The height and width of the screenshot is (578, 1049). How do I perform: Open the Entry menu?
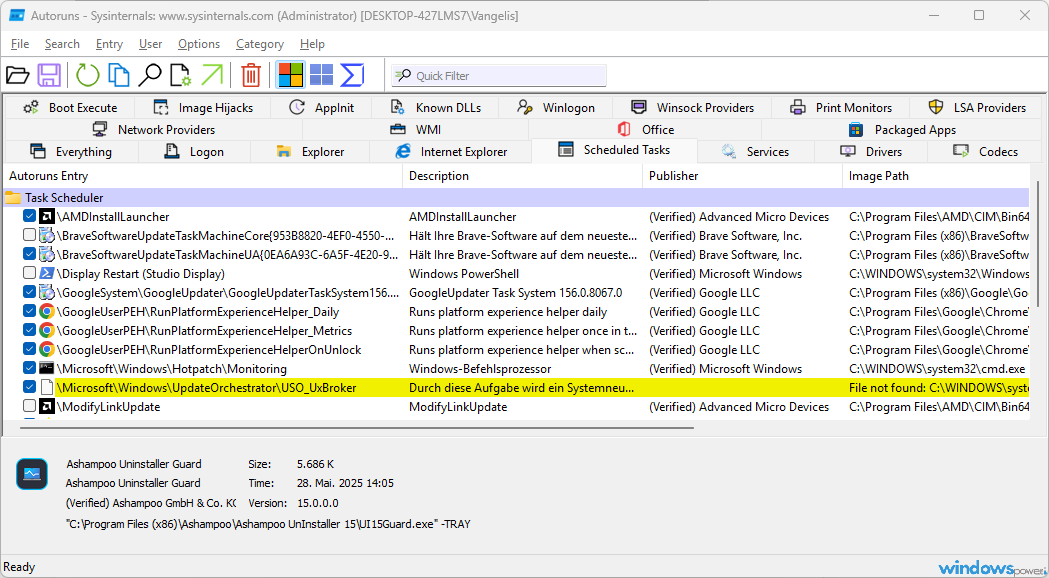[x=109, y=43]
